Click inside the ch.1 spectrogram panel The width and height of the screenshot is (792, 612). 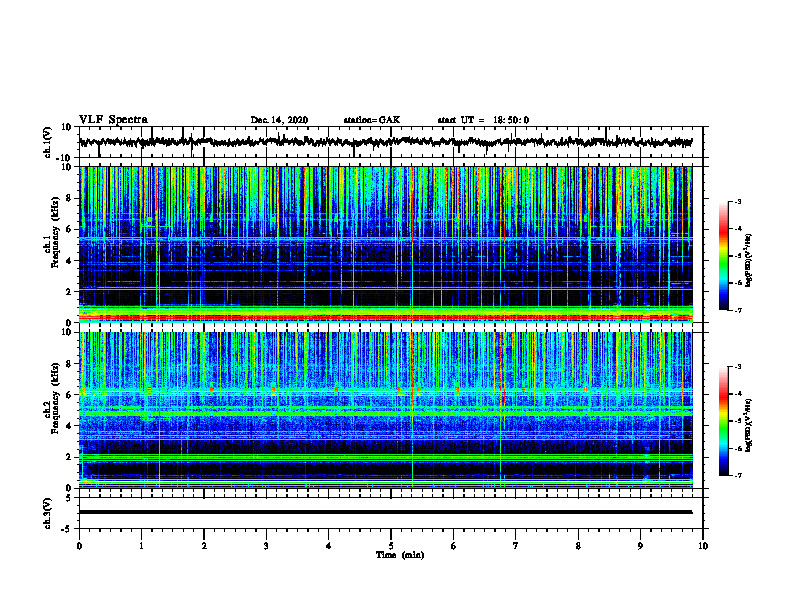(385, 244)
